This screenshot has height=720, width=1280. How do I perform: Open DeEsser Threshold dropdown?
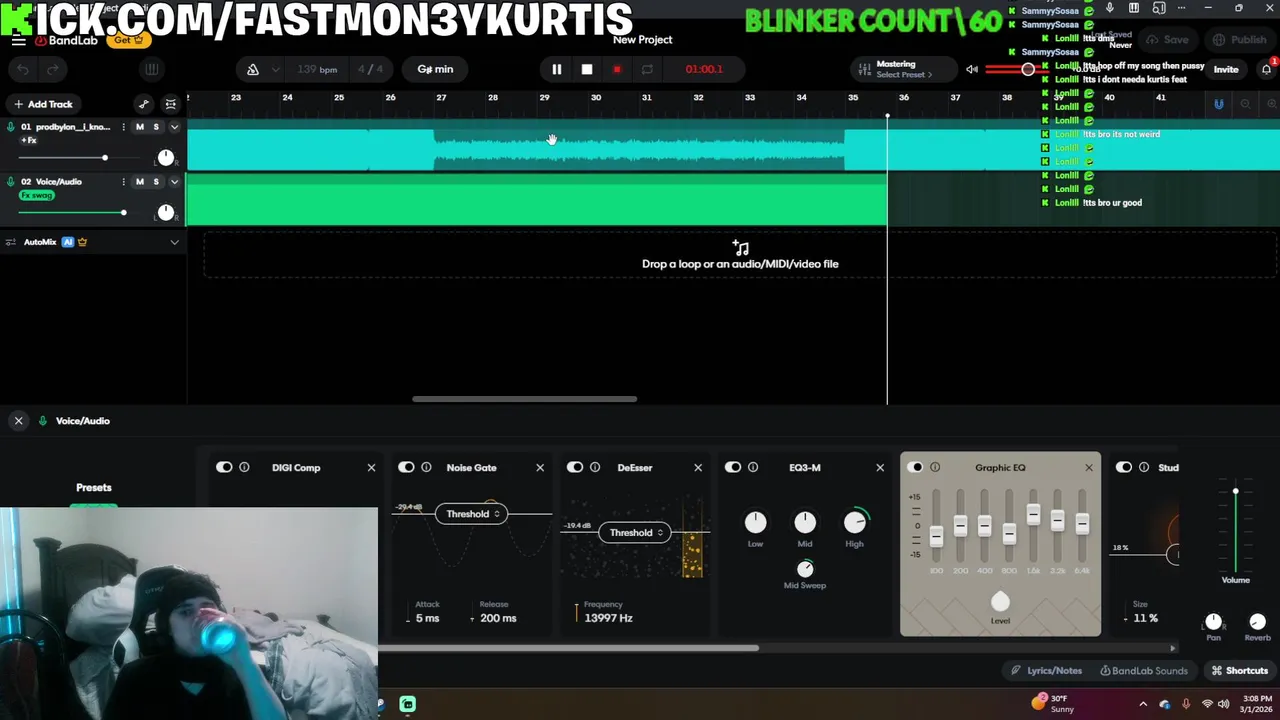point(635,533)
